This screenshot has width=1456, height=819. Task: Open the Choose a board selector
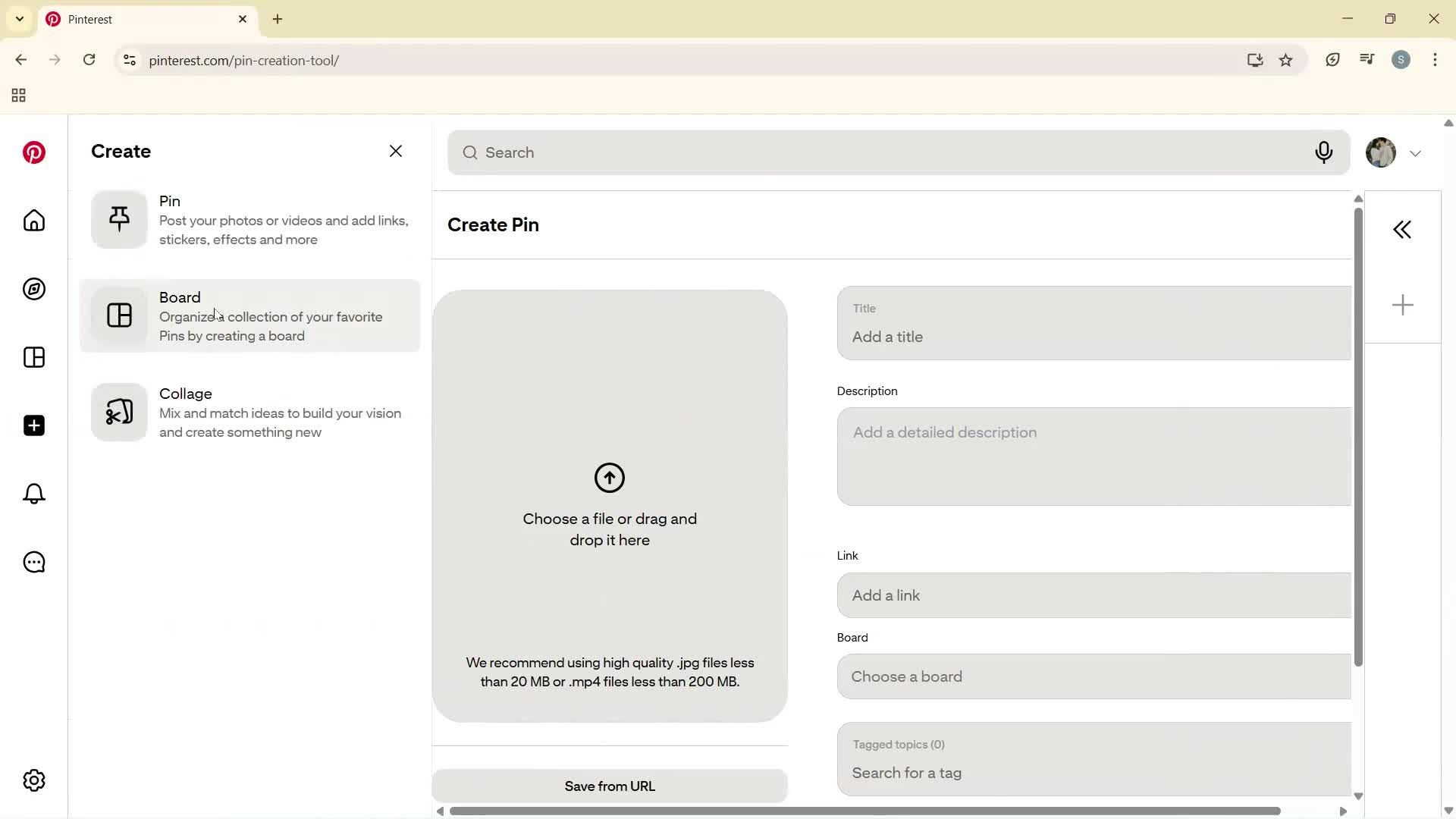1092,676
